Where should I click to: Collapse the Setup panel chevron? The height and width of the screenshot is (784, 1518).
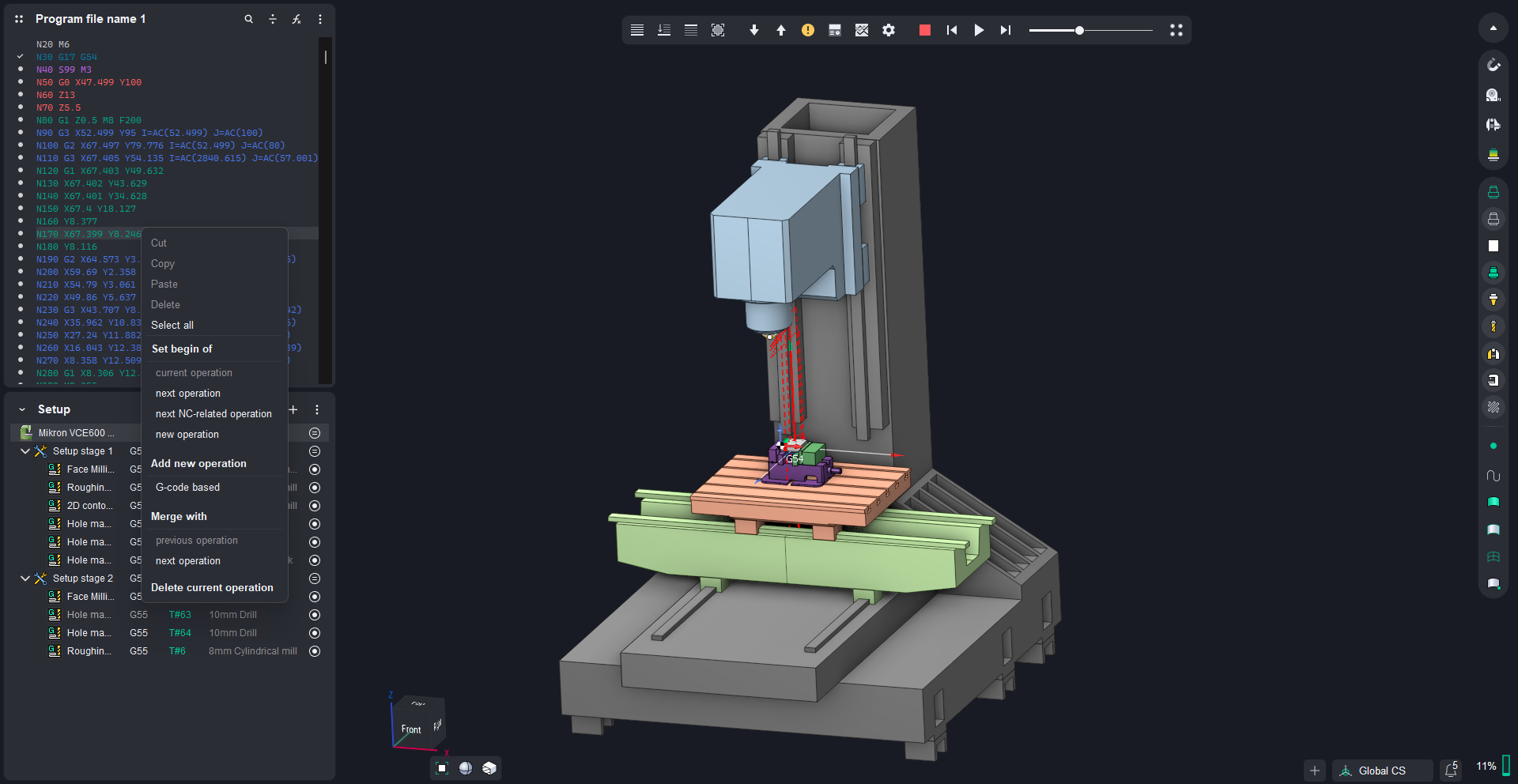pyautogui.click(x=22, y=409)
